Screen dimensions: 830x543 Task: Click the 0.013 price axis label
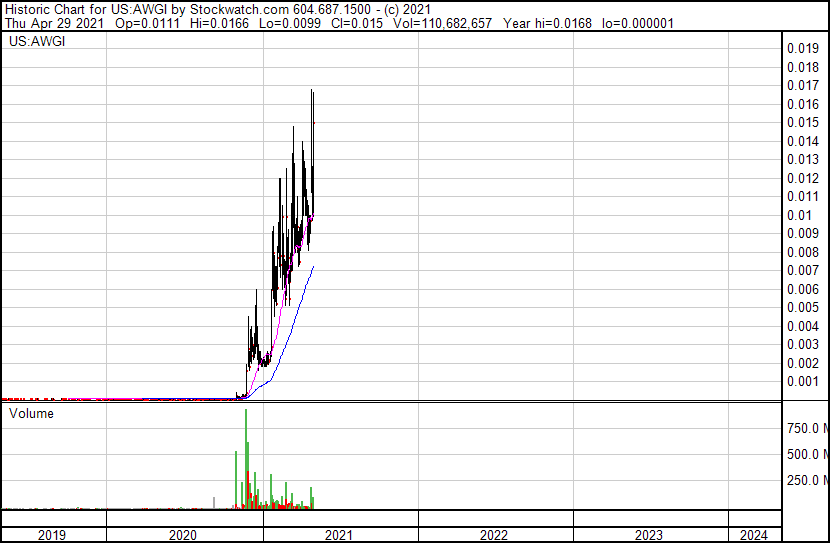(x=803, y=159)
